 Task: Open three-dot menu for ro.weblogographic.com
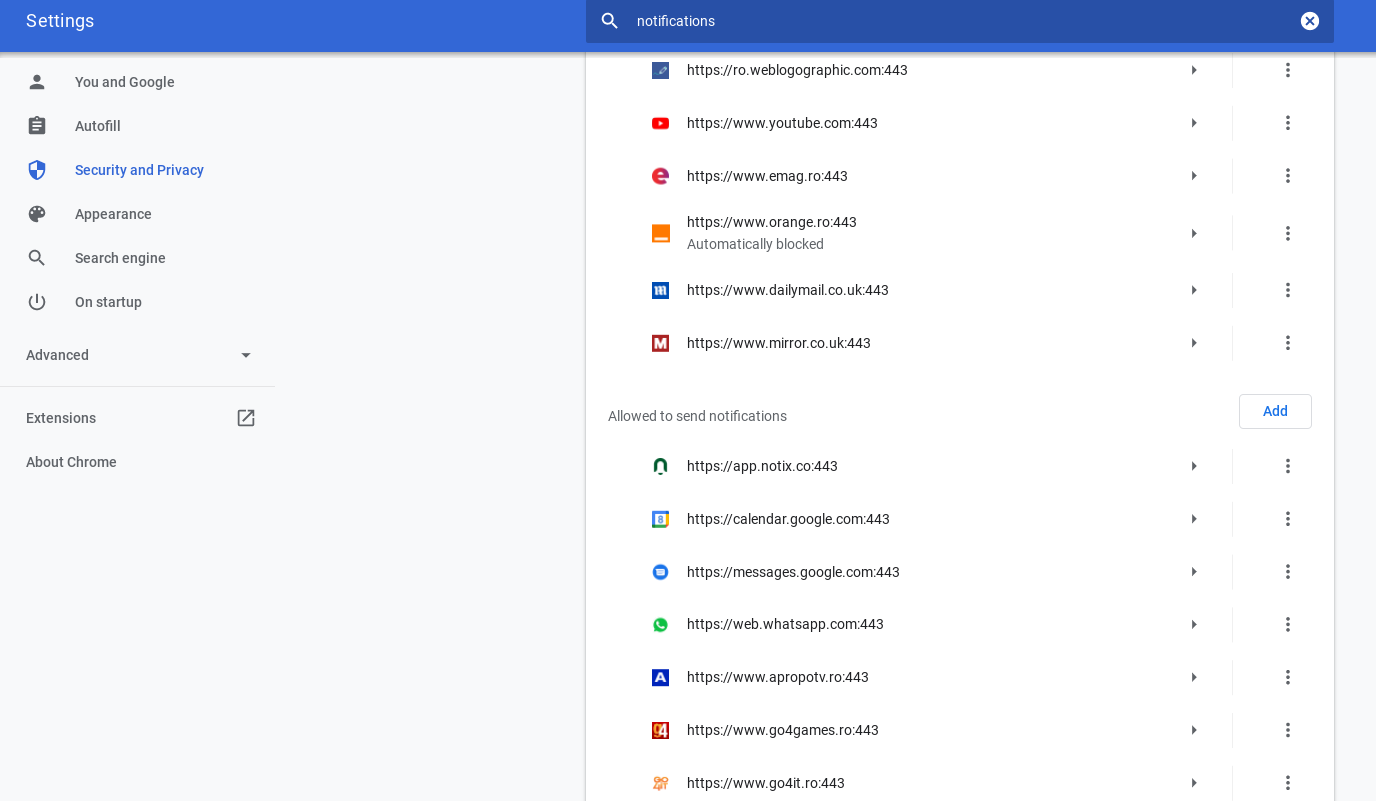coord(1288,70)
